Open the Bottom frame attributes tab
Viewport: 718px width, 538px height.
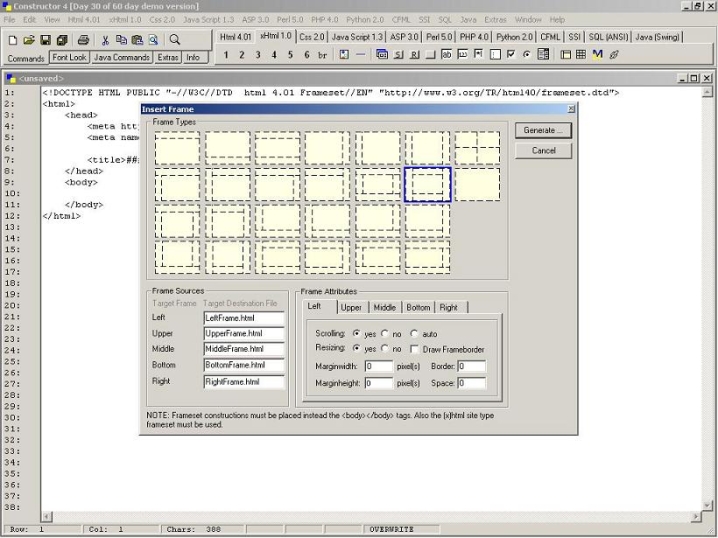click(x=418, y=307)
